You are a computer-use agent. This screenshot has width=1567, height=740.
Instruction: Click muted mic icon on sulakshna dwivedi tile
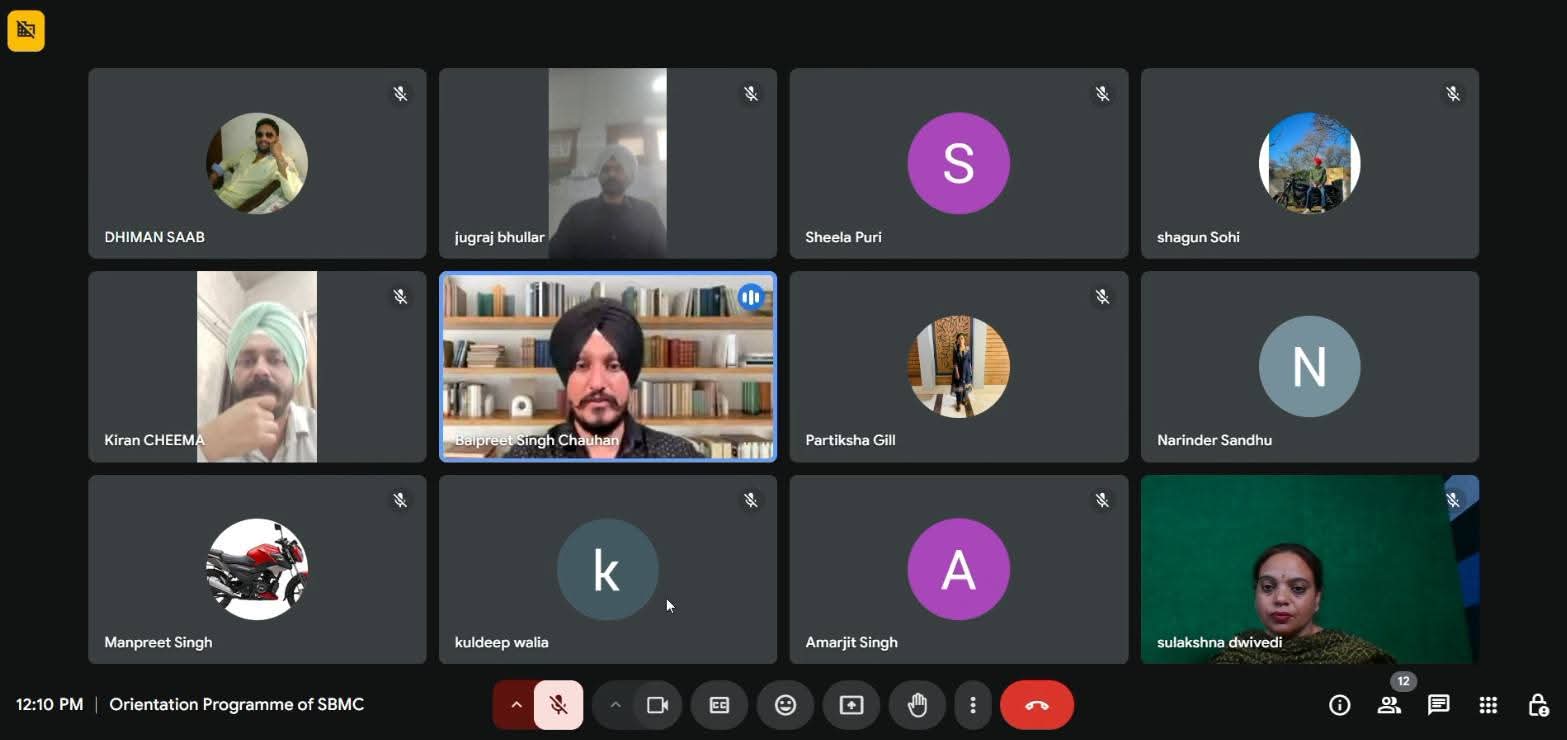pos(1453,499)
